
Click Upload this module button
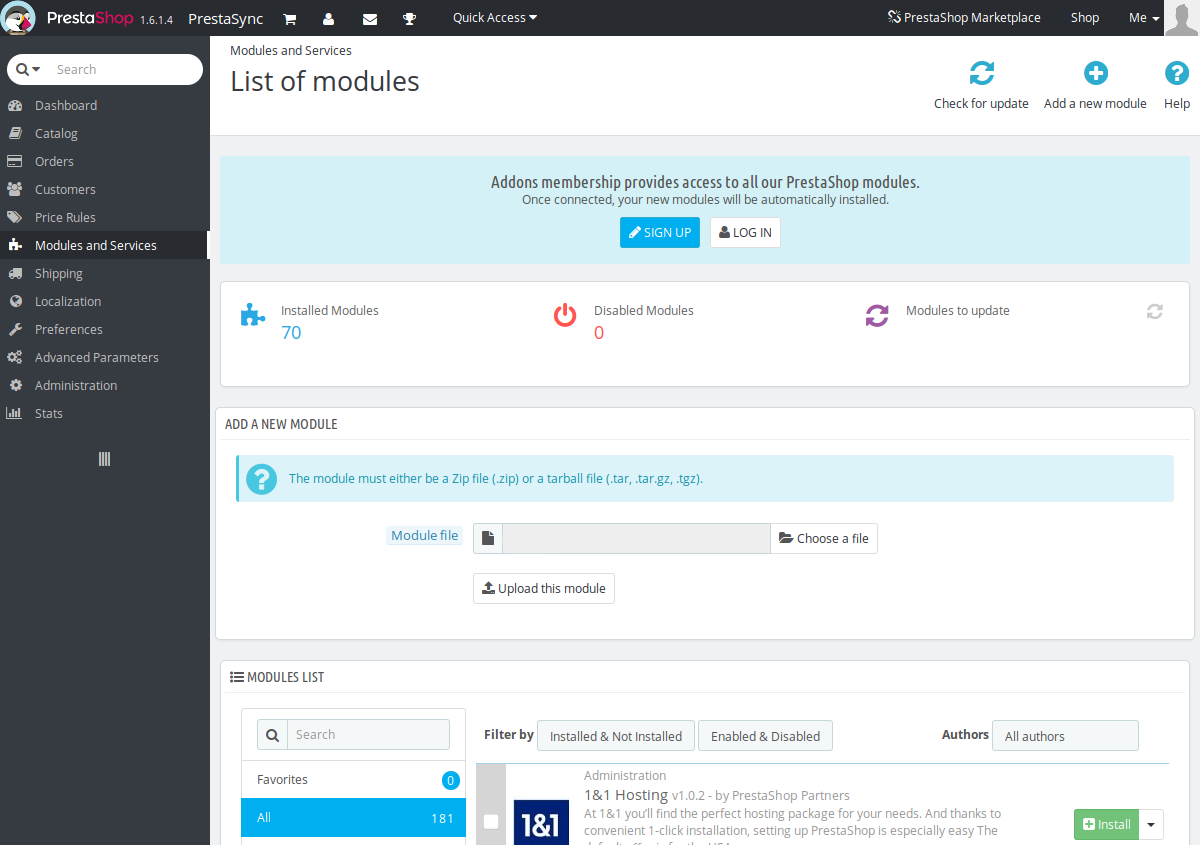[x=544, y=588]
